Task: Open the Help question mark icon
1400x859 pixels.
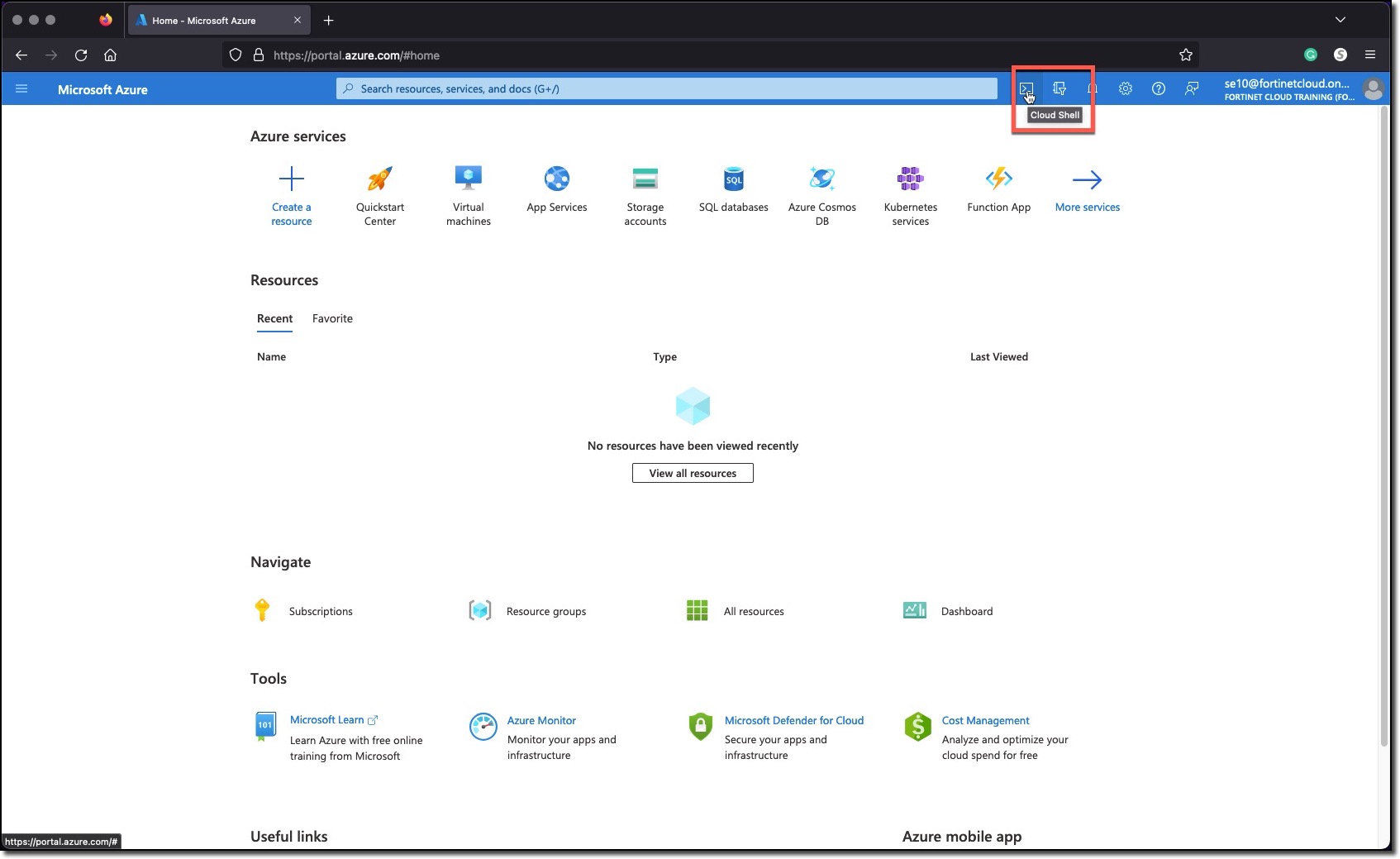Action: 1159,88
